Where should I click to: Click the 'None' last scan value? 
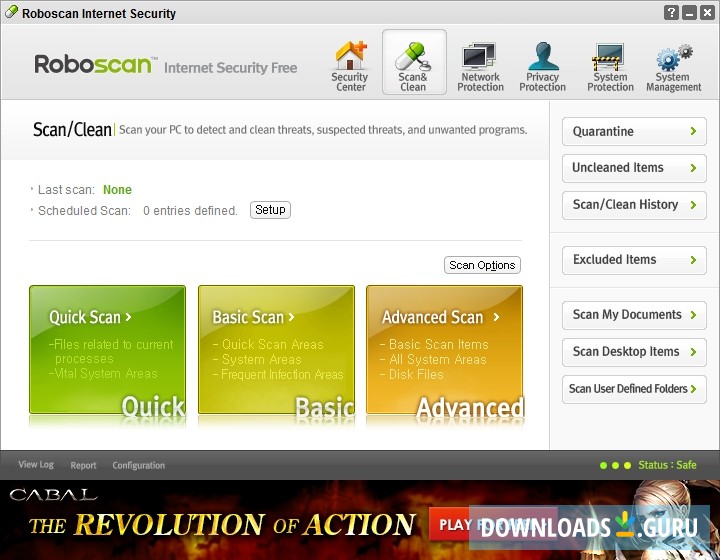tap(117, 190)
